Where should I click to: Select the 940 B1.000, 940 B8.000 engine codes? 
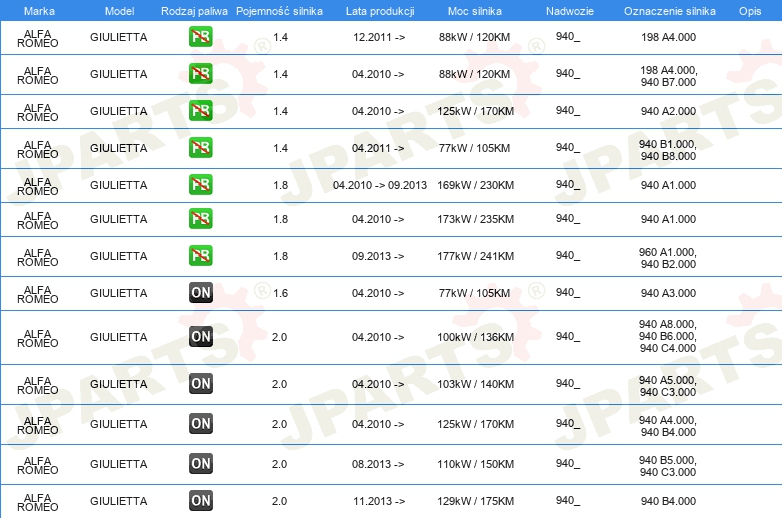(x=668, y=150)
